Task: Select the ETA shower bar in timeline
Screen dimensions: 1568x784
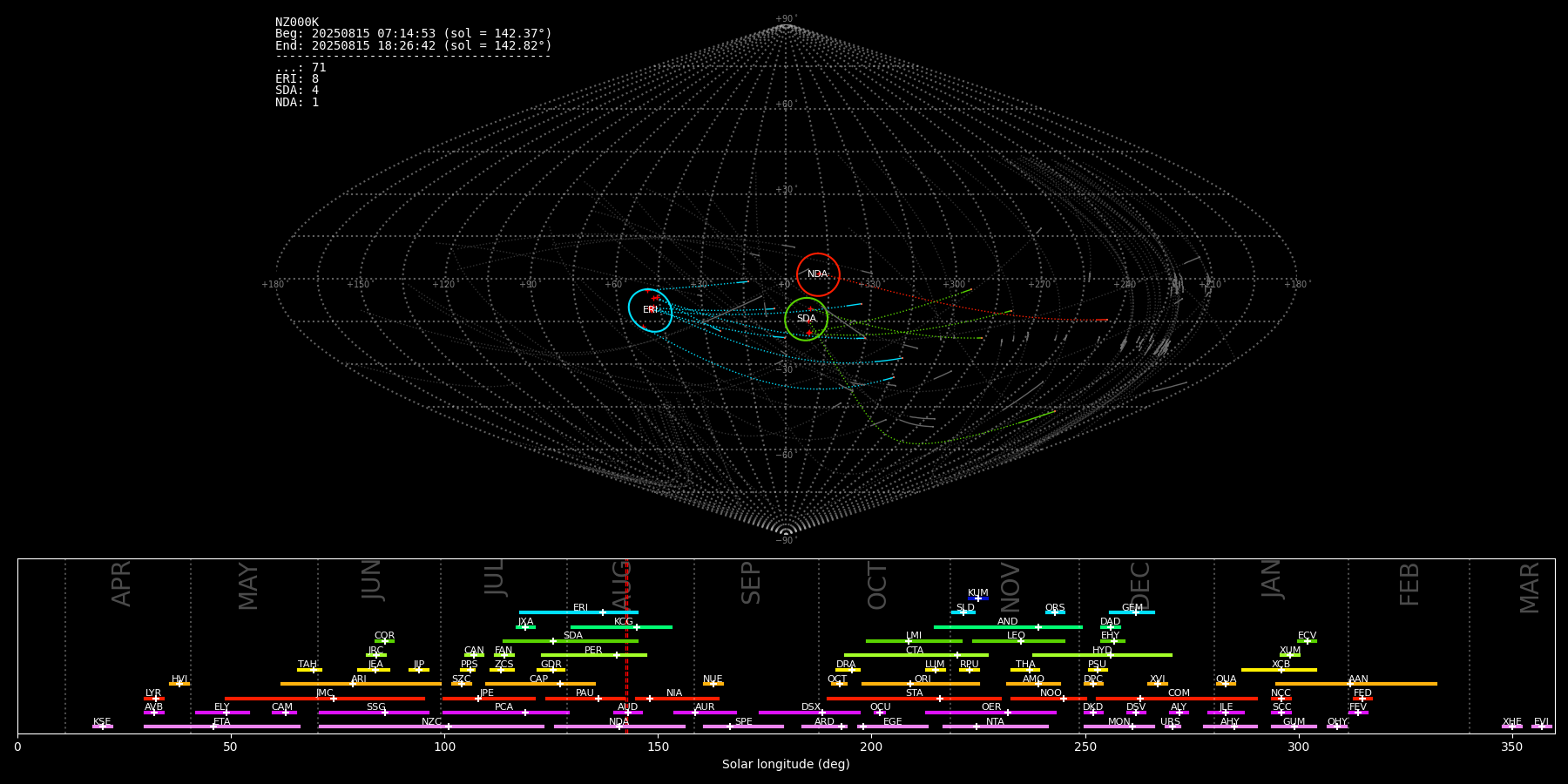Action: [x=222, y=727]
